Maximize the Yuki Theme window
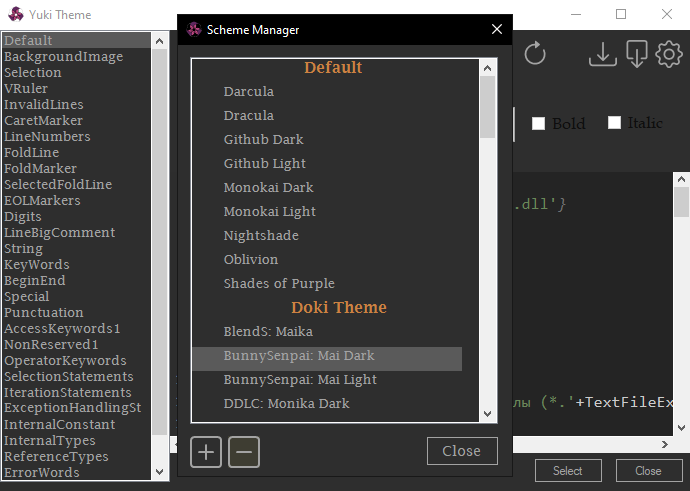This screenshot has width=690, height=491. pos(621,14)
